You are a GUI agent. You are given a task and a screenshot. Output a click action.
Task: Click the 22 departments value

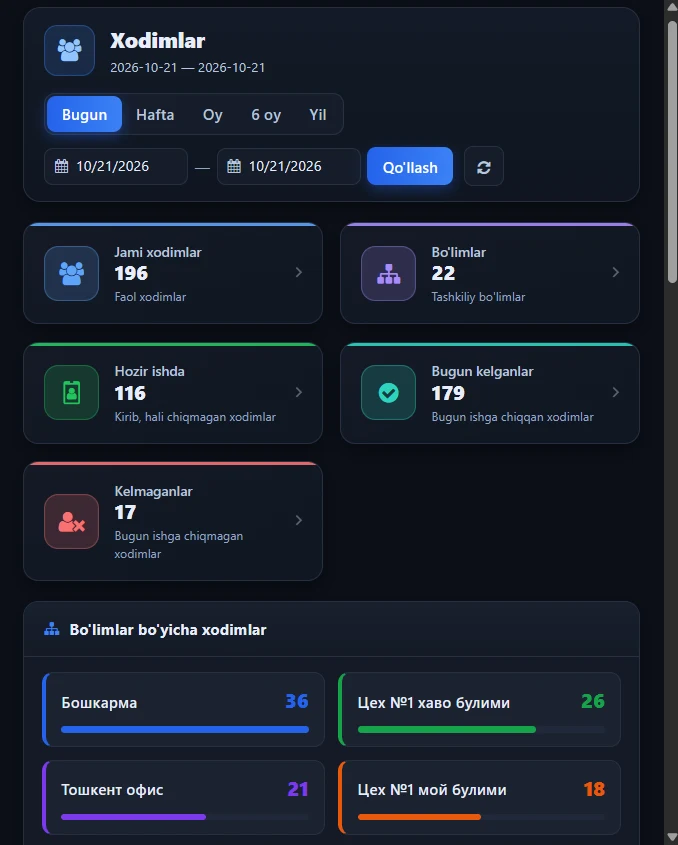pyautogui.click(x=443, y=273)
